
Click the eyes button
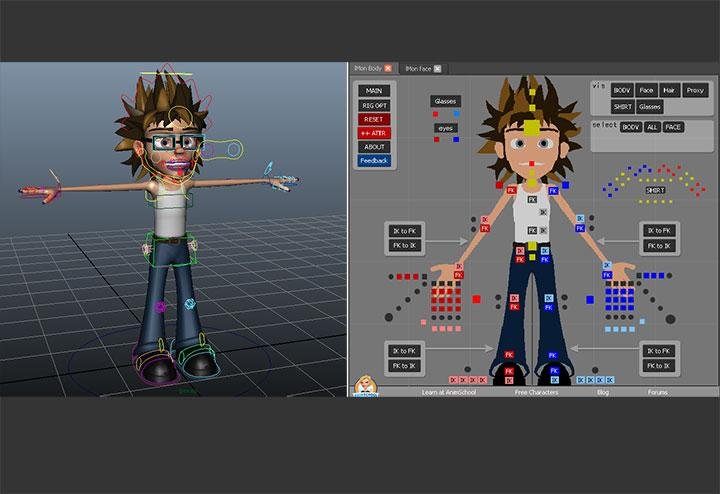point(445,129)
